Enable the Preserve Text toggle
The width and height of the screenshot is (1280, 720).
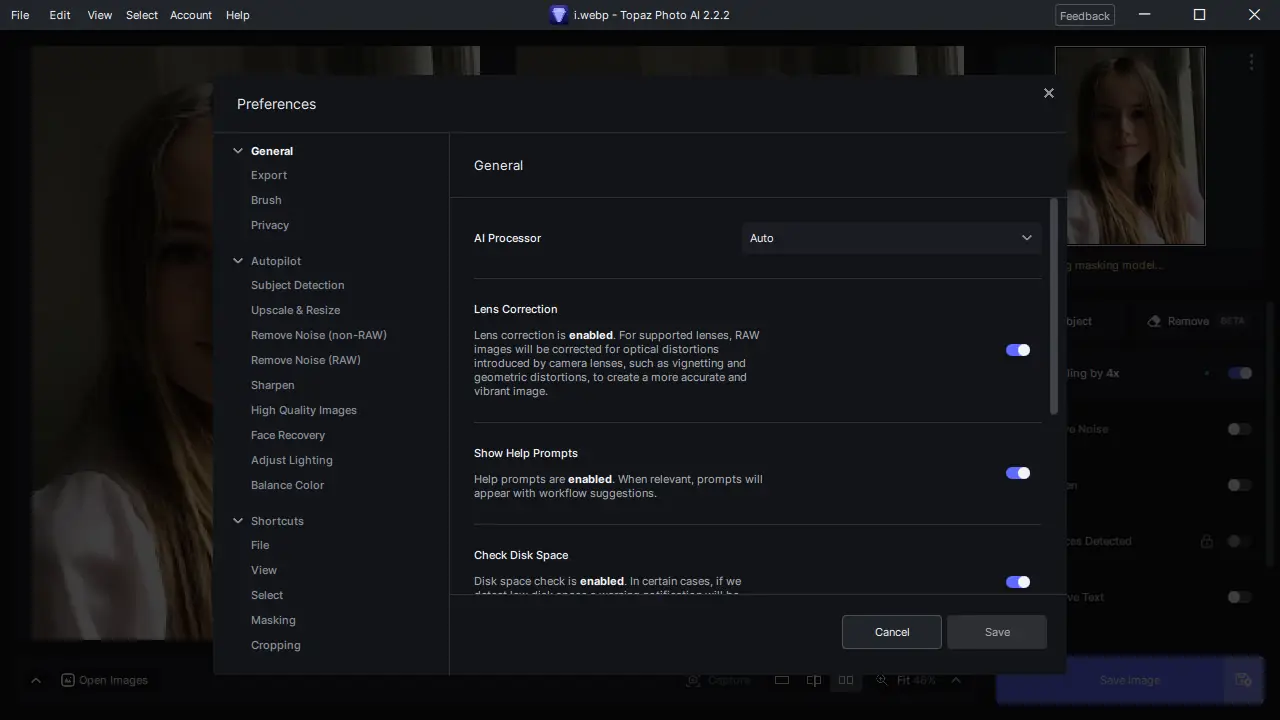coord(1240,597)
